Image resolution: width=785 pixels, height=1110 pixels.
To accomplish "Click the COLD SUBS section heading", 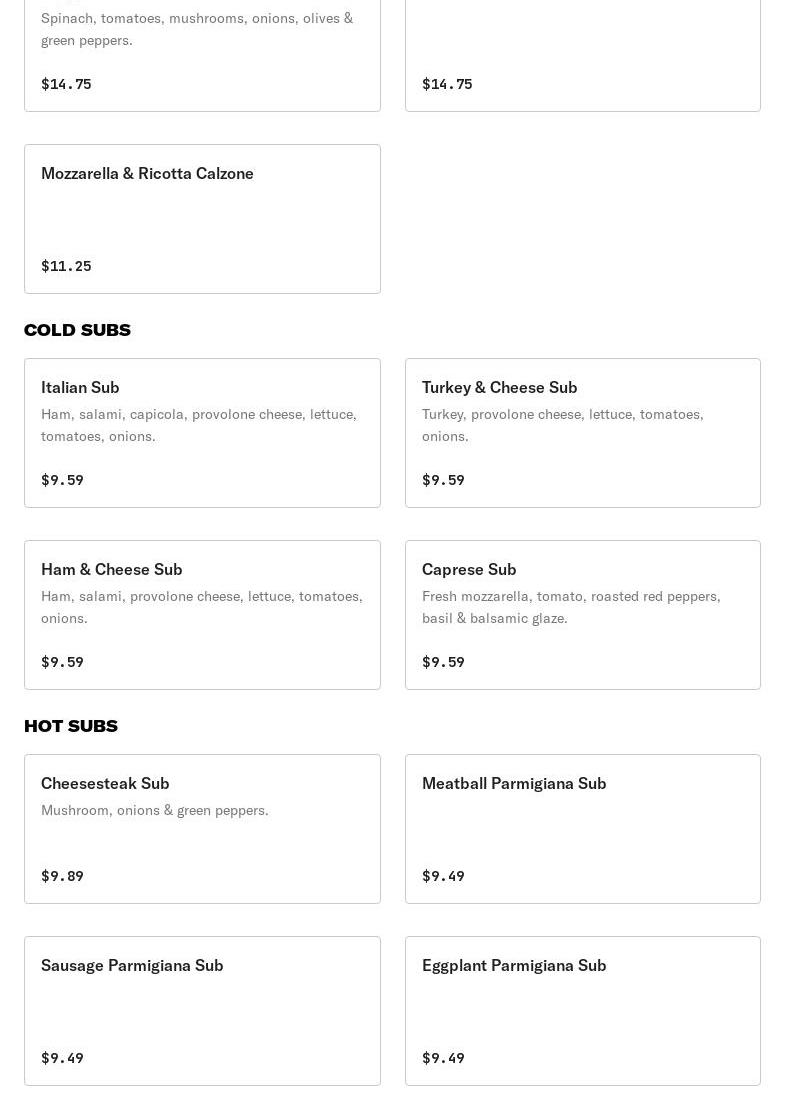I will (77, 330).
